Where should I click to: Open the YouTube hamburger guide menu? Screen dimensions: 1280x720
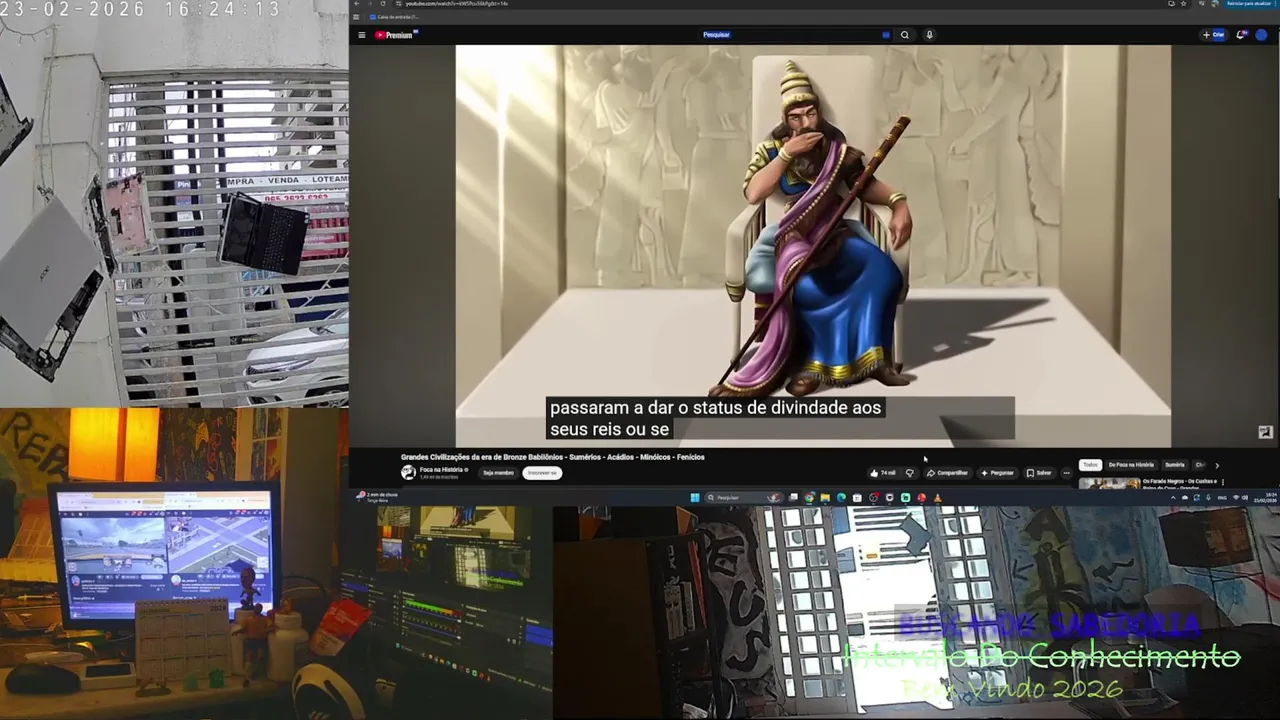(x=362, y=35)
